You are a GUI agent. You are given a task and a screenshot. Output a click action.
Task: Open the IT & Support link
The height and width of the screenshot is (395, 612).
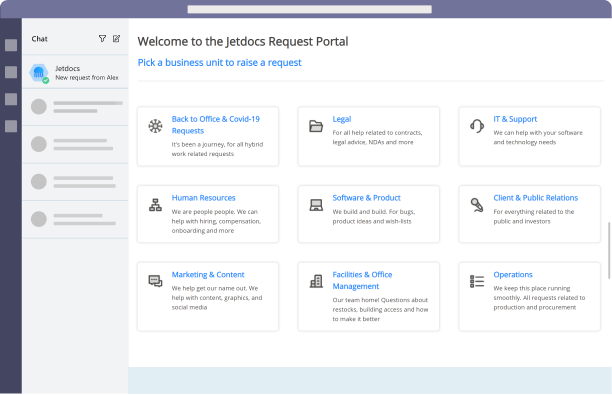515,119
